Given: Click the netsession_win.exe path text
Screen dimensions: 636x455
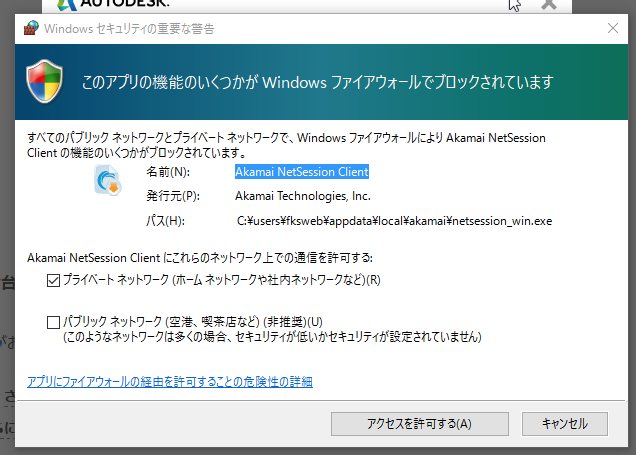Looking at the screenshot, I should [x=394, y=221].
